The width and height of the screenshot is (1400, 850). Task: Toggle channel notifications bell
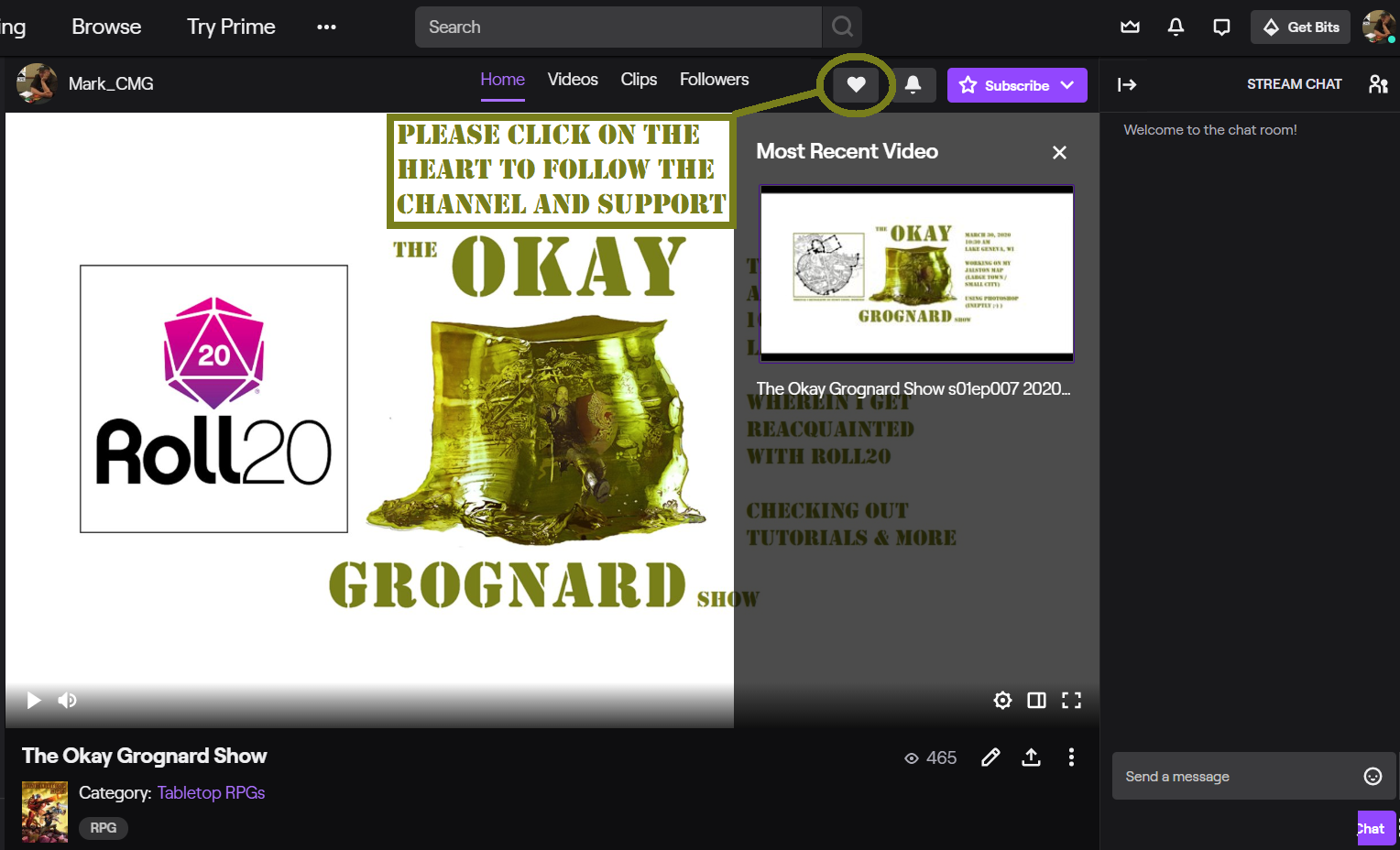(x=913, y=85)
